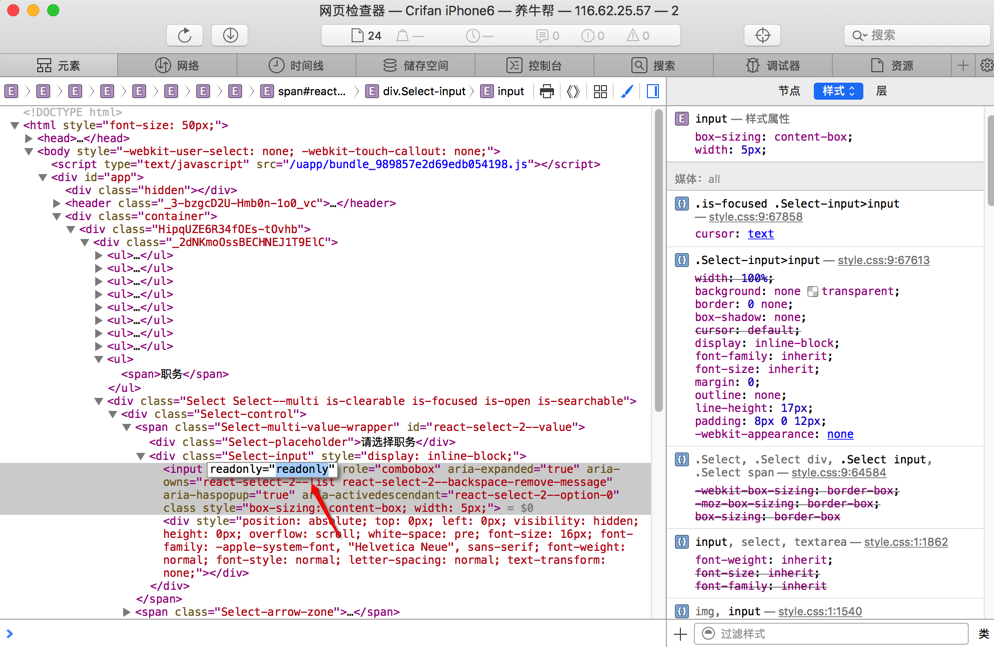Switch to the Debugger tab (调试器)

(773, 65)
